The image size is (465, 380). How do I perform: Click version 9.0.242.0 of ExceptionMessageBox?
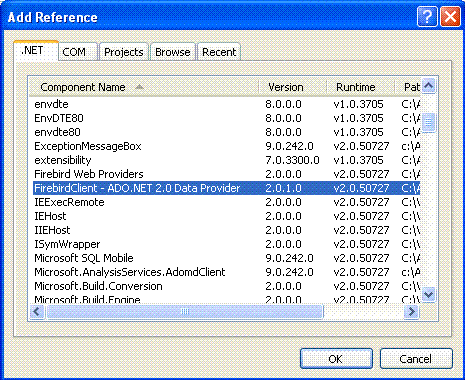click(x=289, y=146)
